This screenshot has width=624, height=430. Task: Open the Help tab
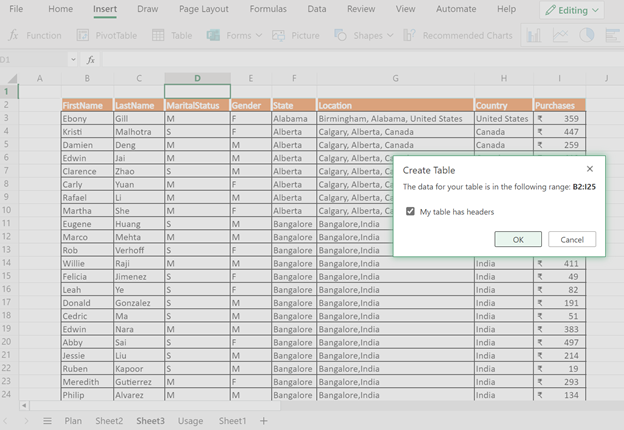pos(506,9)
